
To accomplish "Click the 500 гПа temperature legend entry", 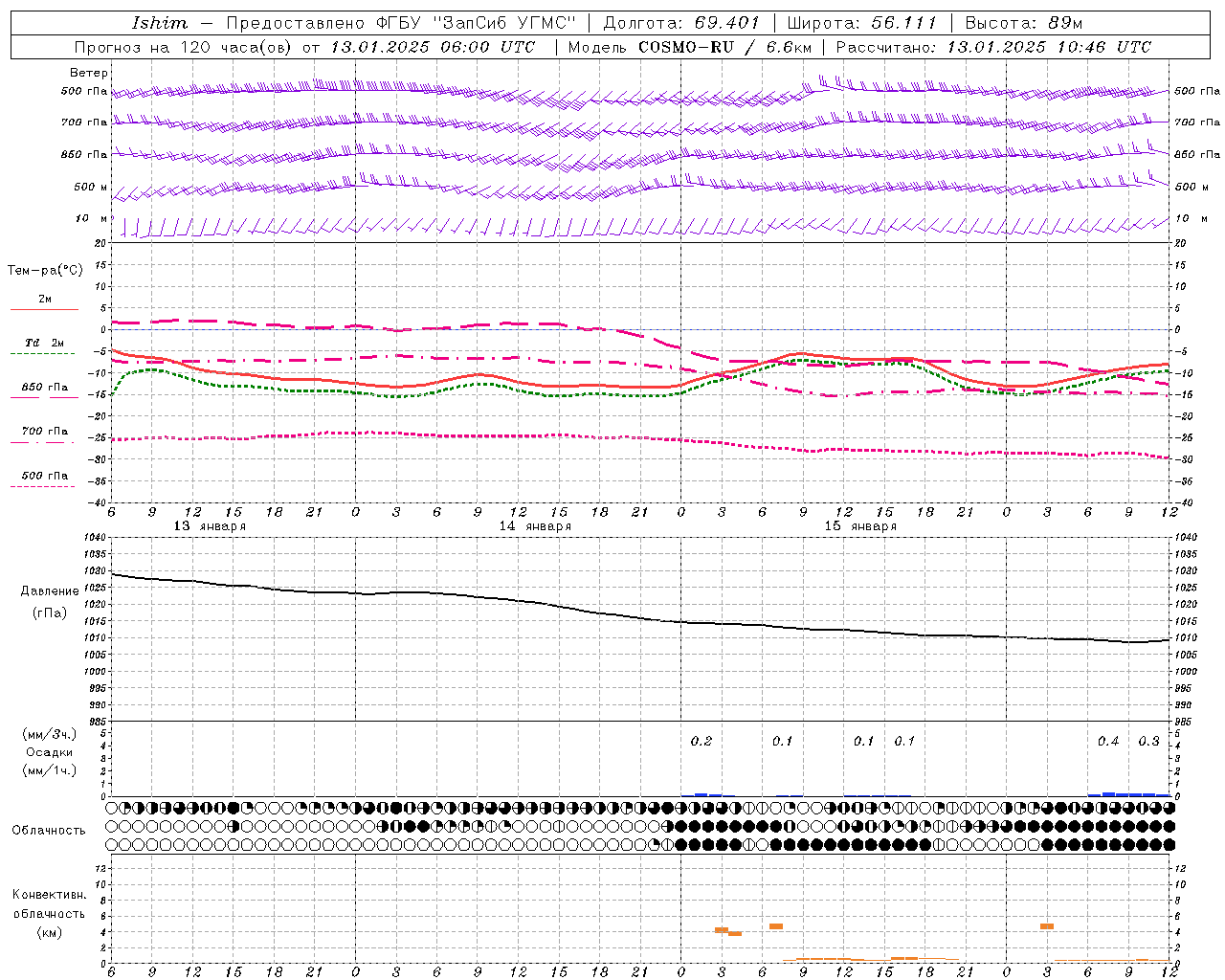I will (44, 476).
